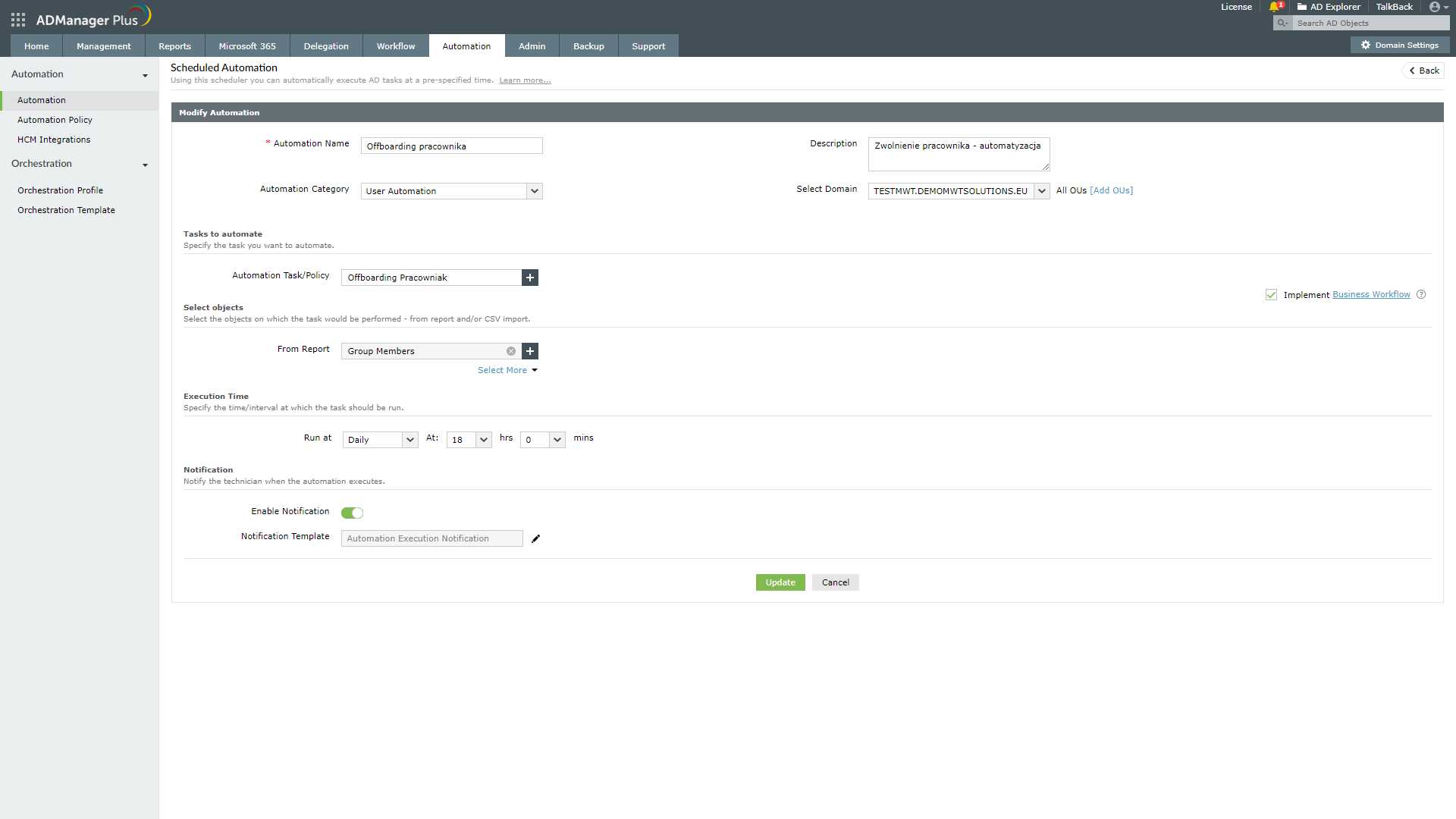Screen dimensions: 1456x819
Task: Open the Business Workflow help tooltip
Action: [1422, 294]
